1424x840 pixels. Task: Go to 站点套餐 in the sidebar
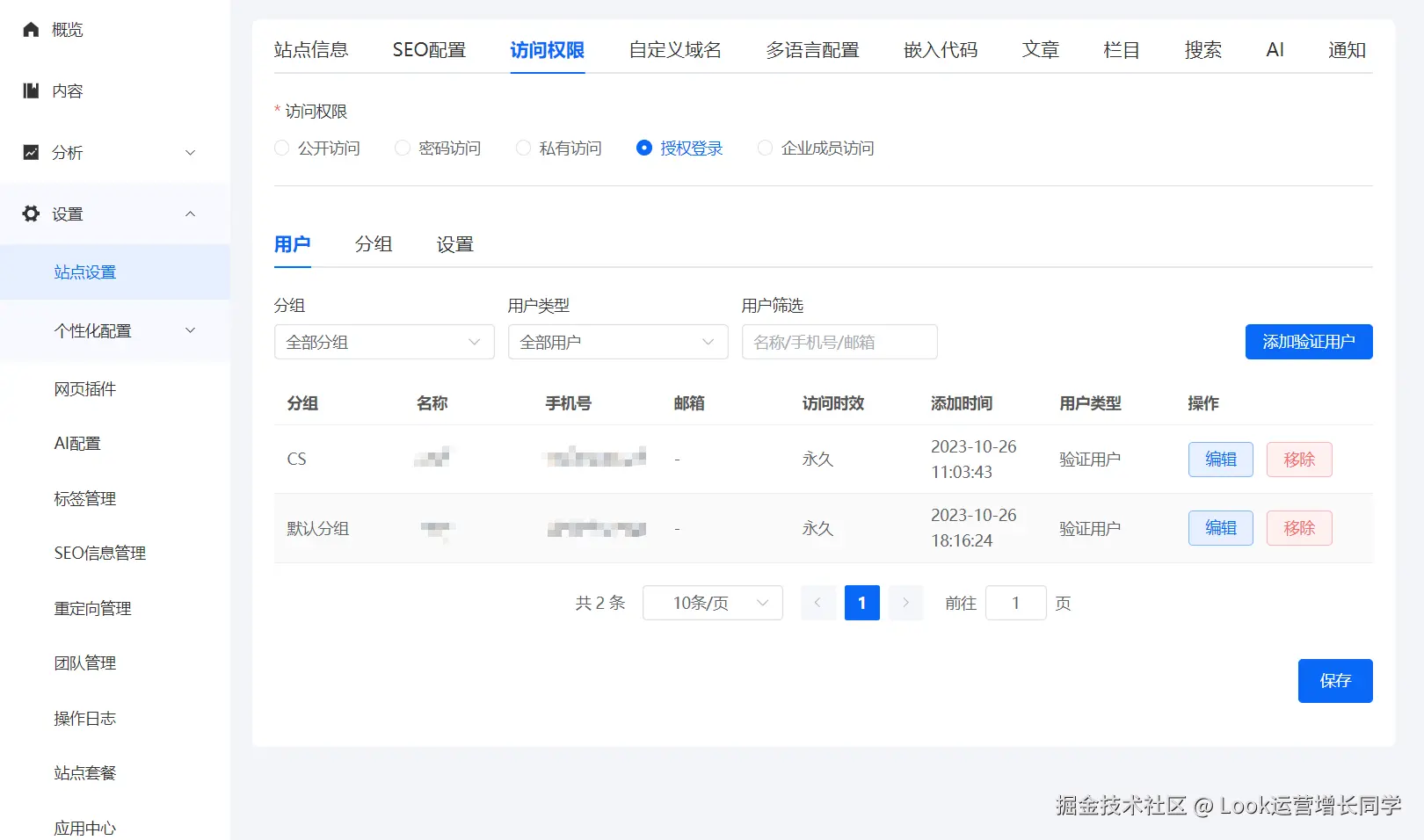(x=85, y=773)
